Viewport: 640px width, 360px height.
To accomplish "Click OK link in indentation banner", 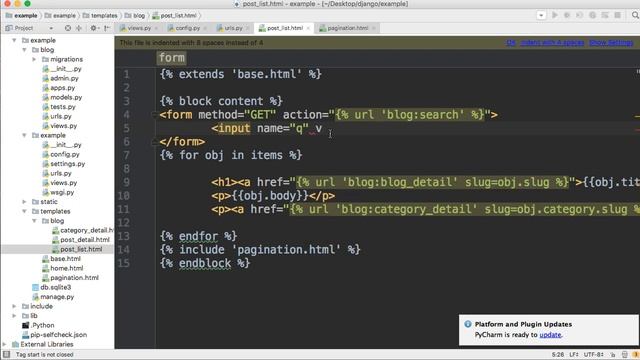I will tap(511, 42).
